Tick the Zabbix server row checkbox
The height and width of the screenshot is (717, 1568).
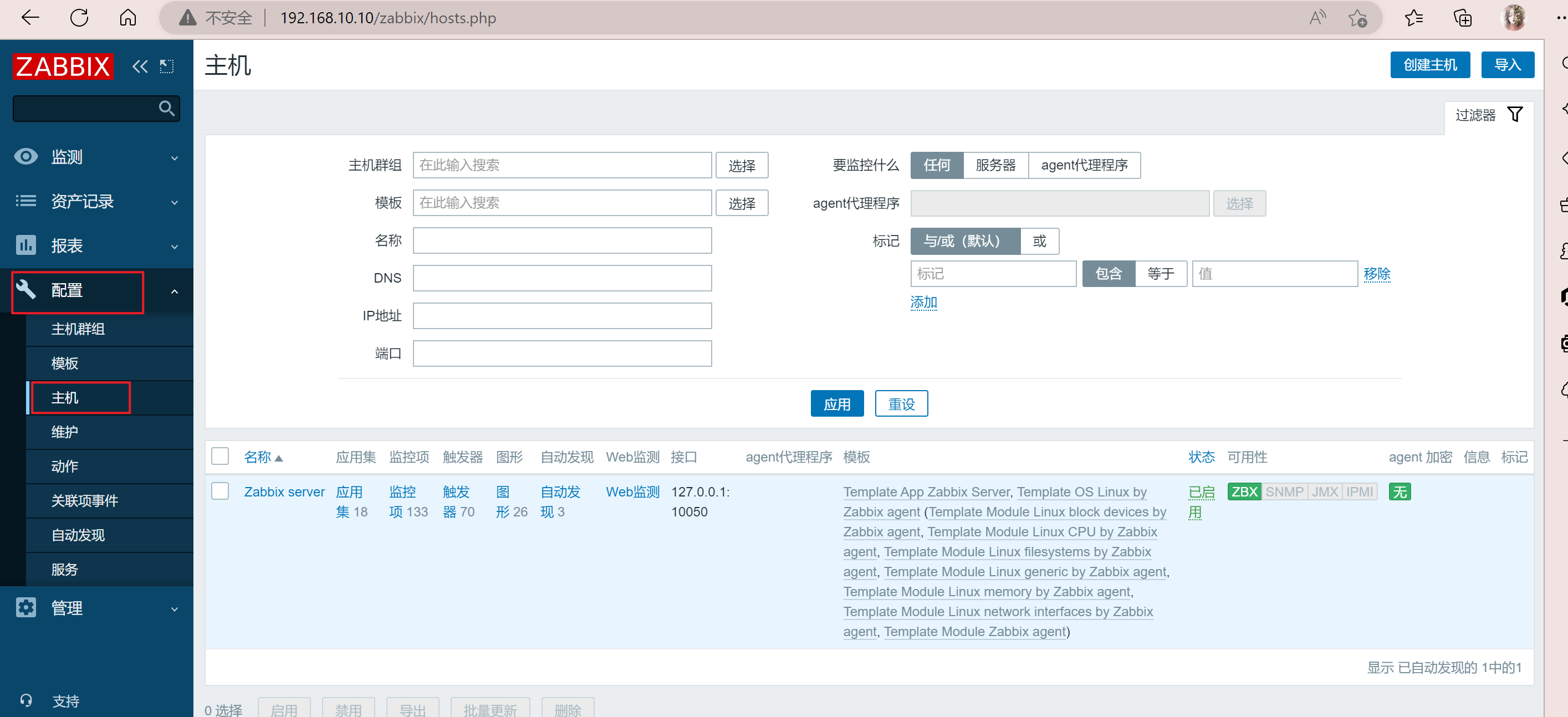pos(219,491)
